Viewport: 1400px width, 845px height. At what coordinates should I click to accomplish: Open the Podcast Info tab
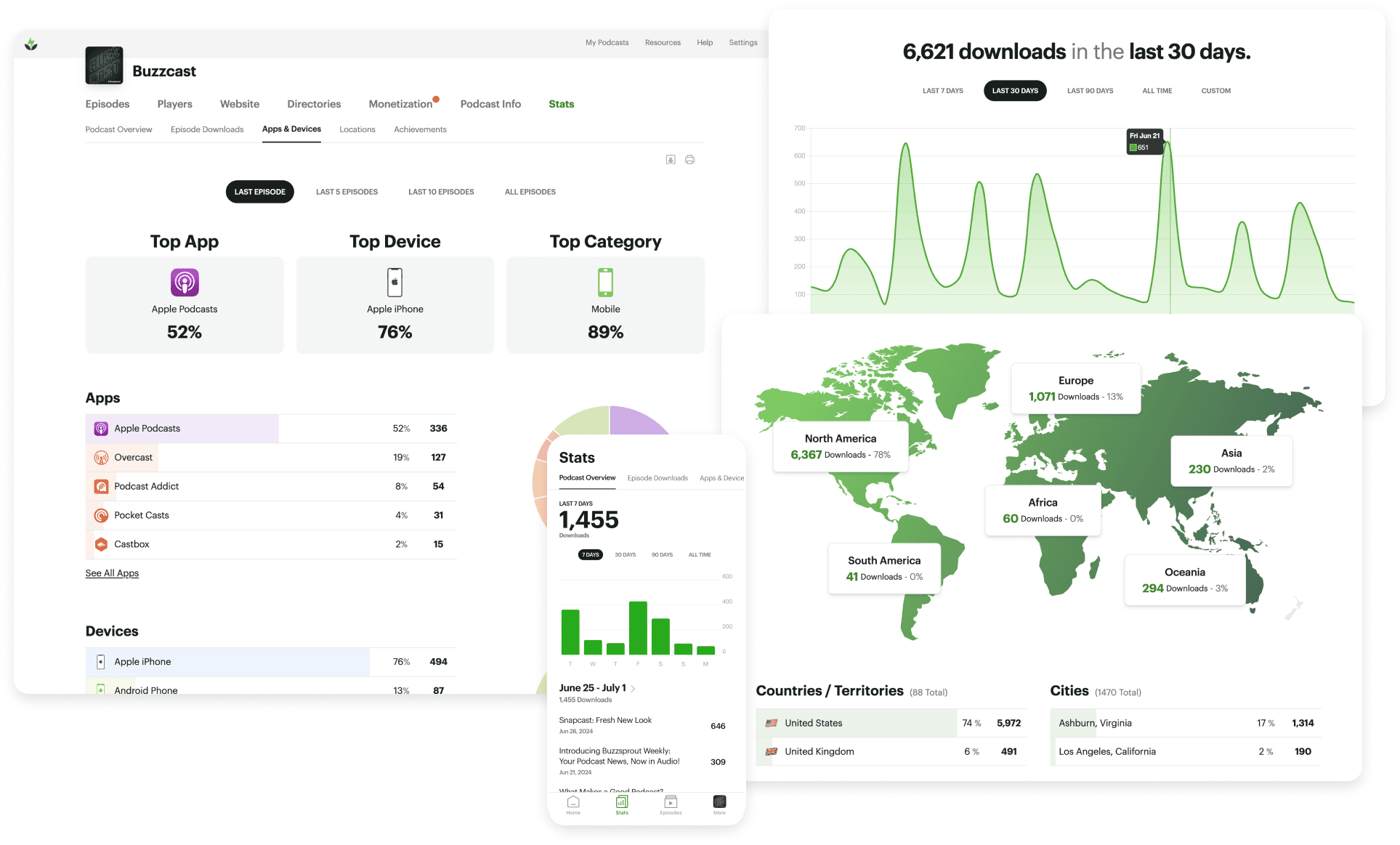490,104
